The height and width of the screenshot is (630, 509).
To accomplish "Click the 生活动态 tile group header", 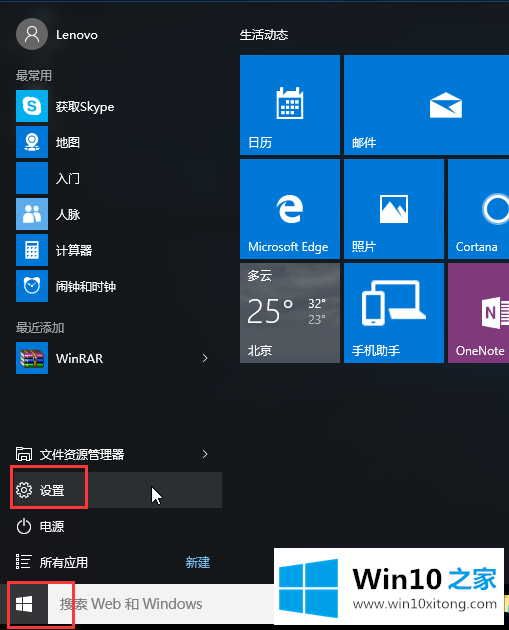I will pos(264,35).
